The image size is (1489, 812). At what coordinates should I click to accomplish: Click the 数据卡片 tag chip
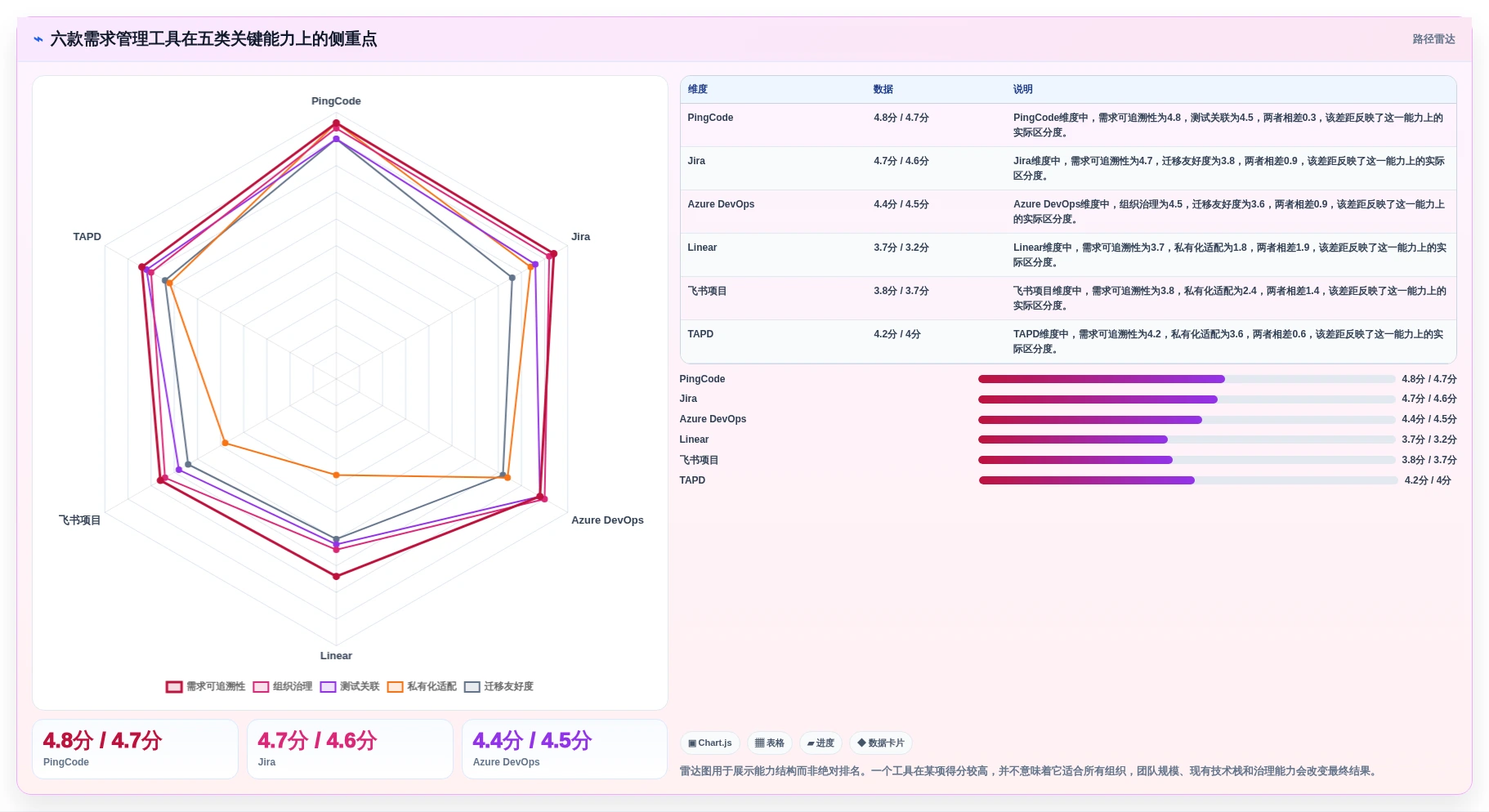tap(881, 743)
